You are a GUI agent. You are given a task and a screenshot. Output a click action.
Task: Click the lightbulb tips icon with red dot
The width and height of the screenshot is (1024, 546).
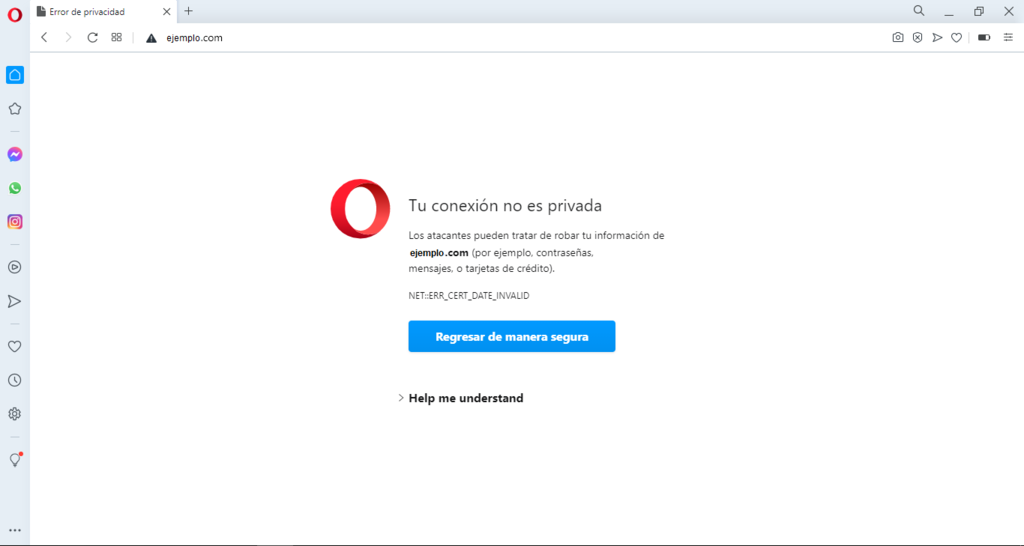(x=15, y=460)
